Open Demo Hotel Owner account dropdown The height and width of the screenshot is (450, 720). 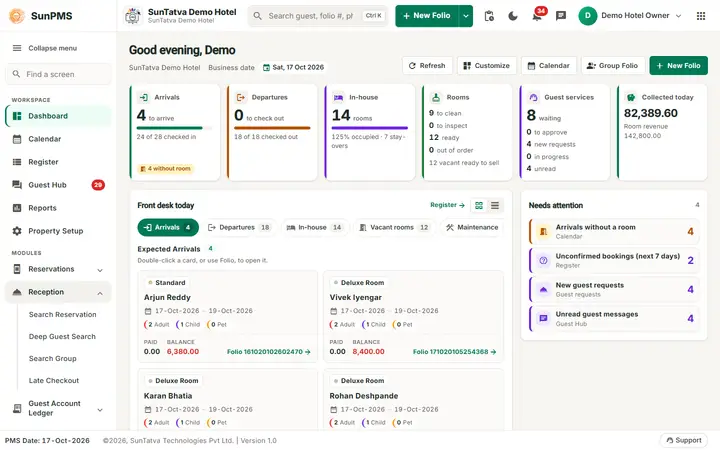click(678, 16)
